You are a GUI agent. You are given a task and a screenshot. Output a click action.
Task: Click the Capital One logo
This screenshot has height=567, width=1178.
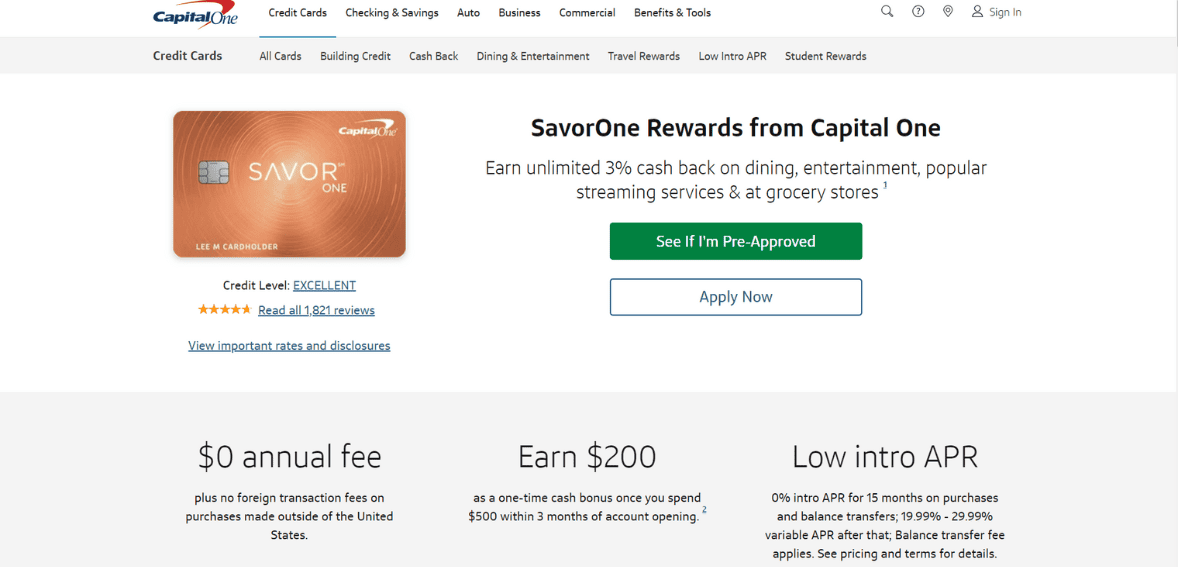tap(195, 15)
